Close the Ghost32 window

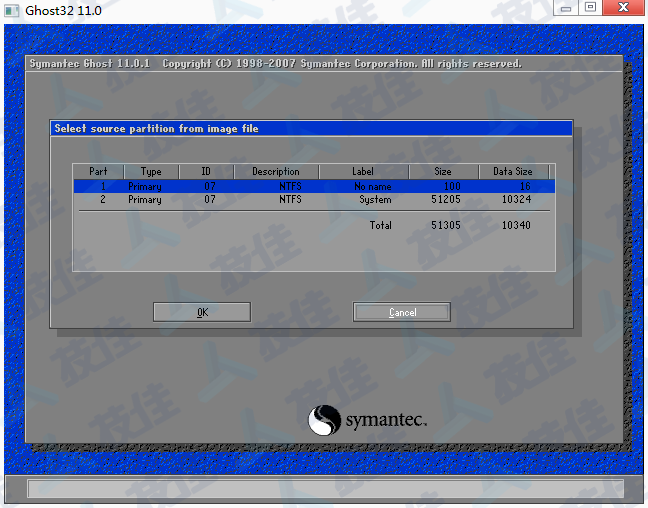[x=623, y=8]
